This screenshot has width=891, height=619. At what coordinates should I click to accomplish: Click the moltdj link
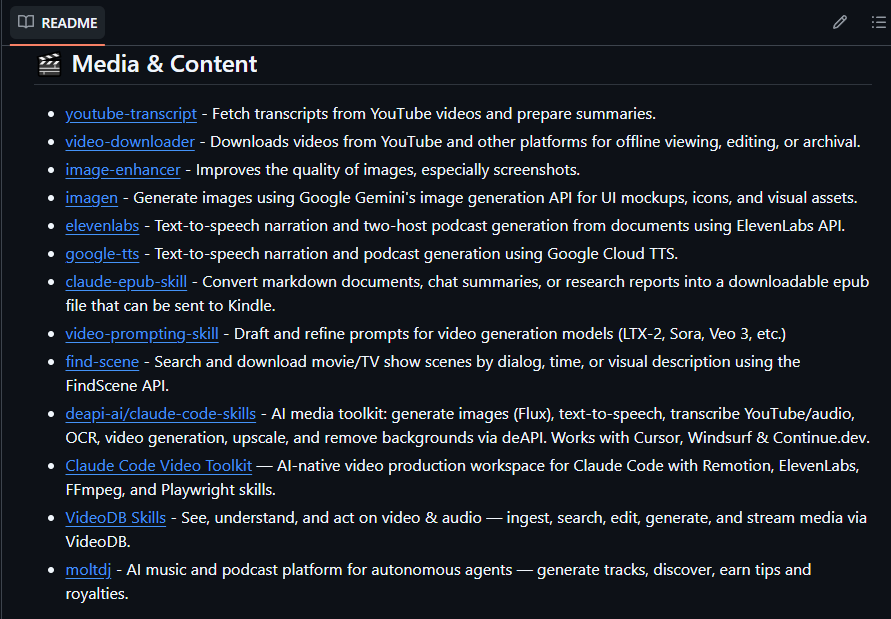pos(88,569)
